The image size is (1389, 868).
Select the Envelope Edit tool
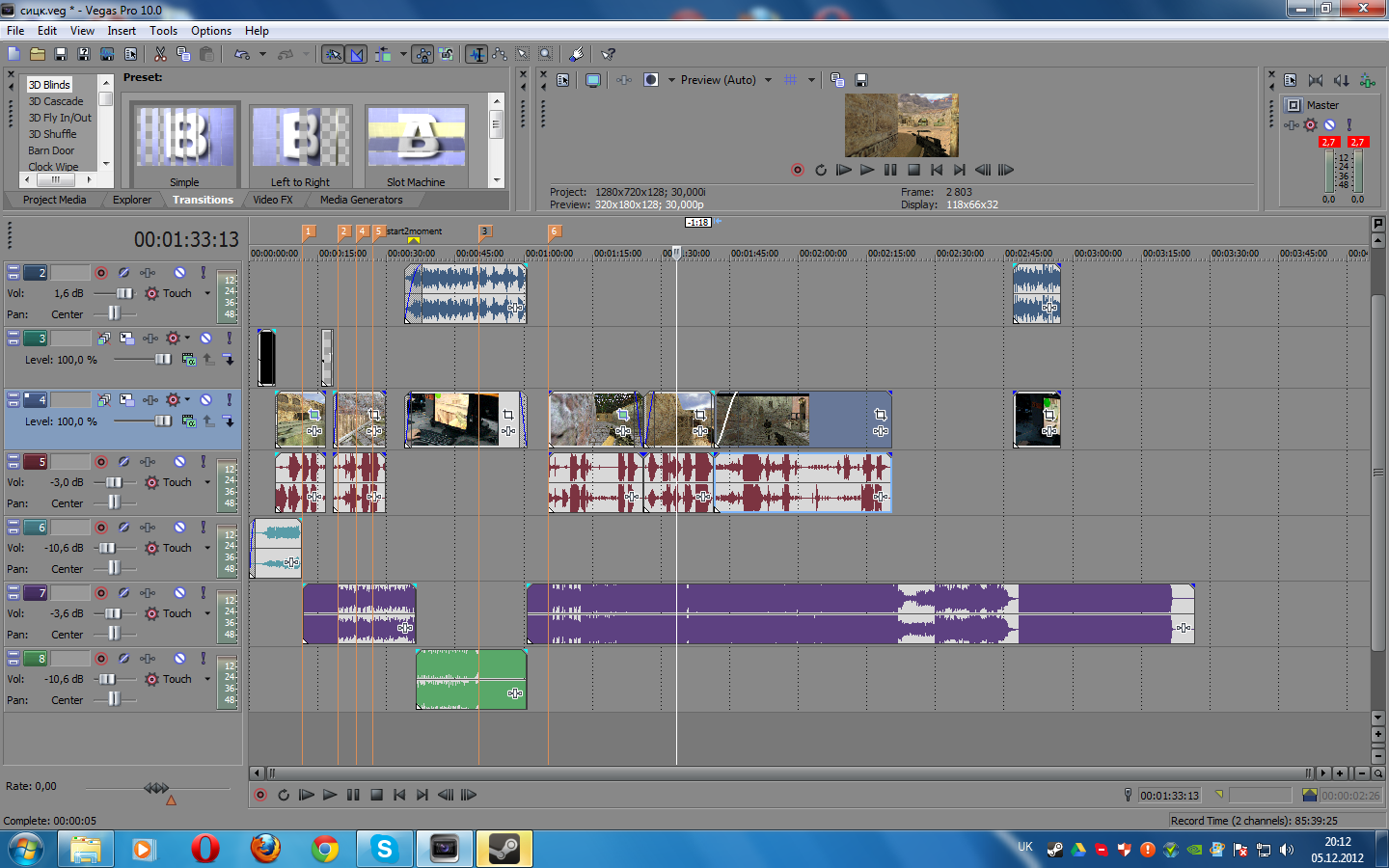500,54
